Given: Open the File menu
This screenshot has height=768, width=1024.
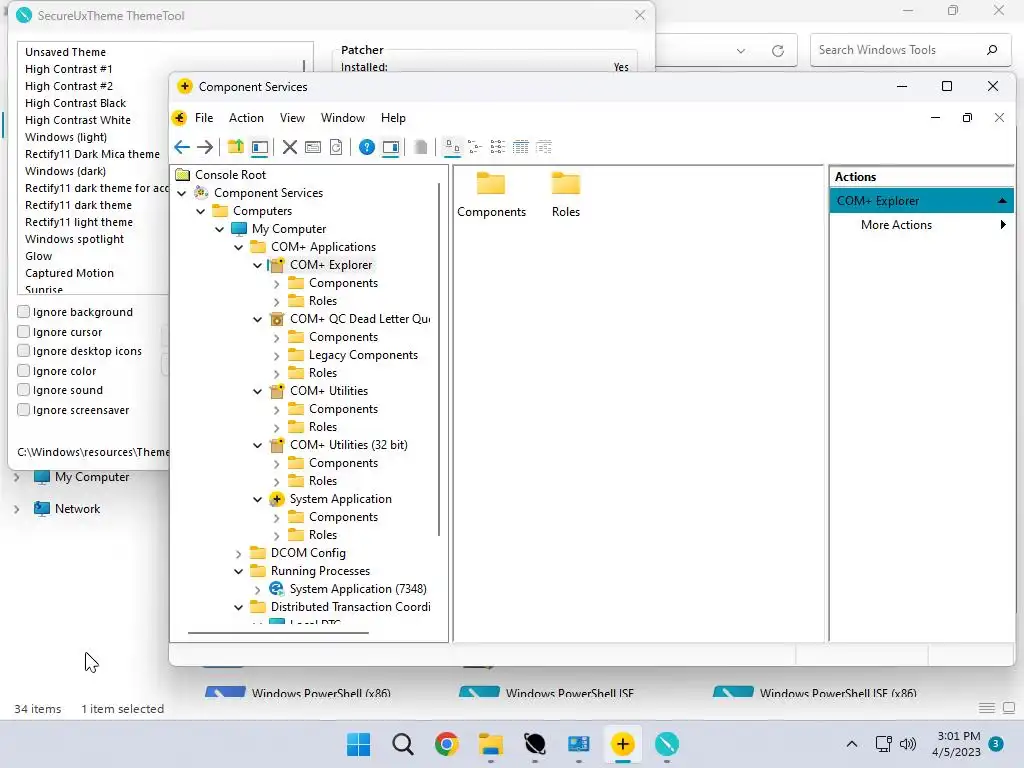Looking at the screenshot, I should [x=204, y=118].
